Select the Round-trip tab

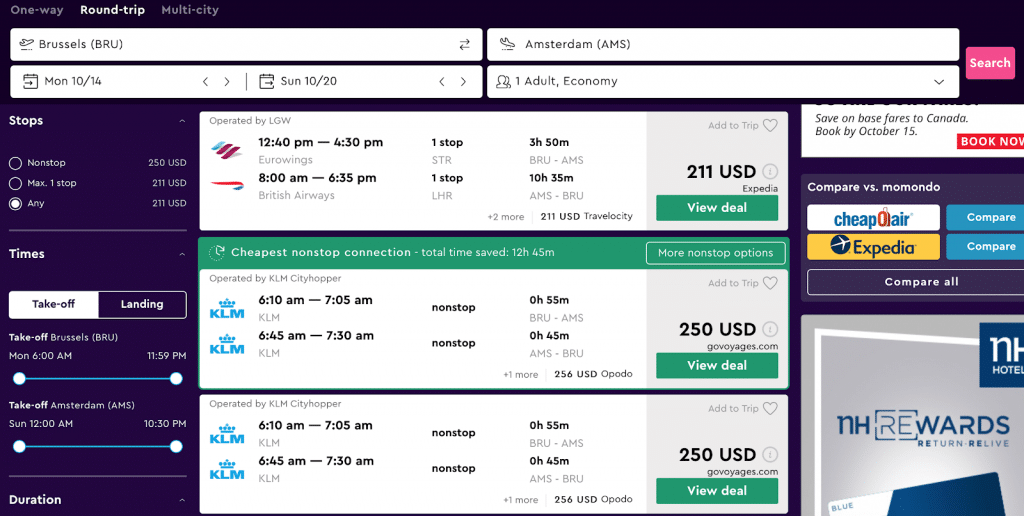[112, 10]
